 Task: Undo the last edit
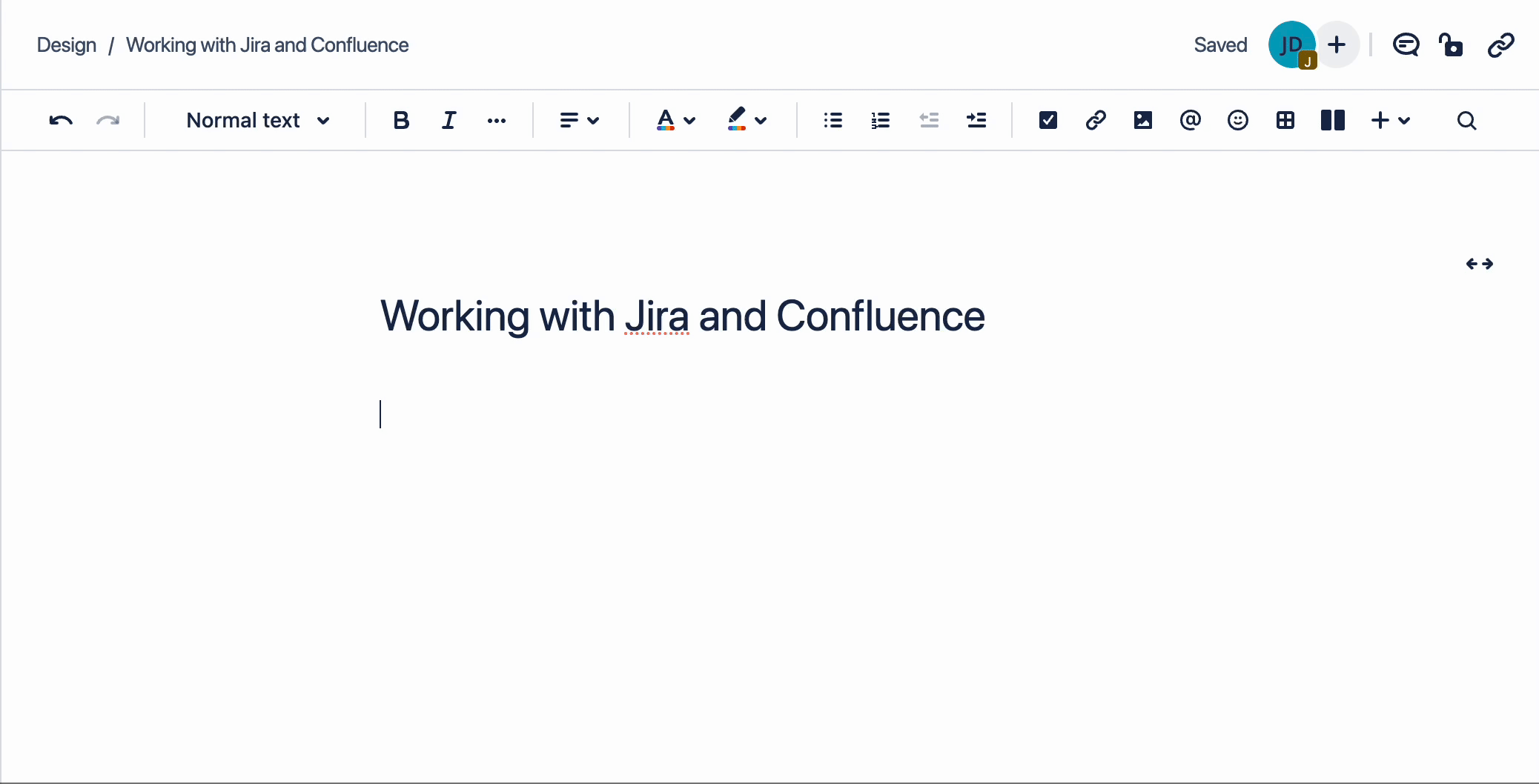pos(61,120)
